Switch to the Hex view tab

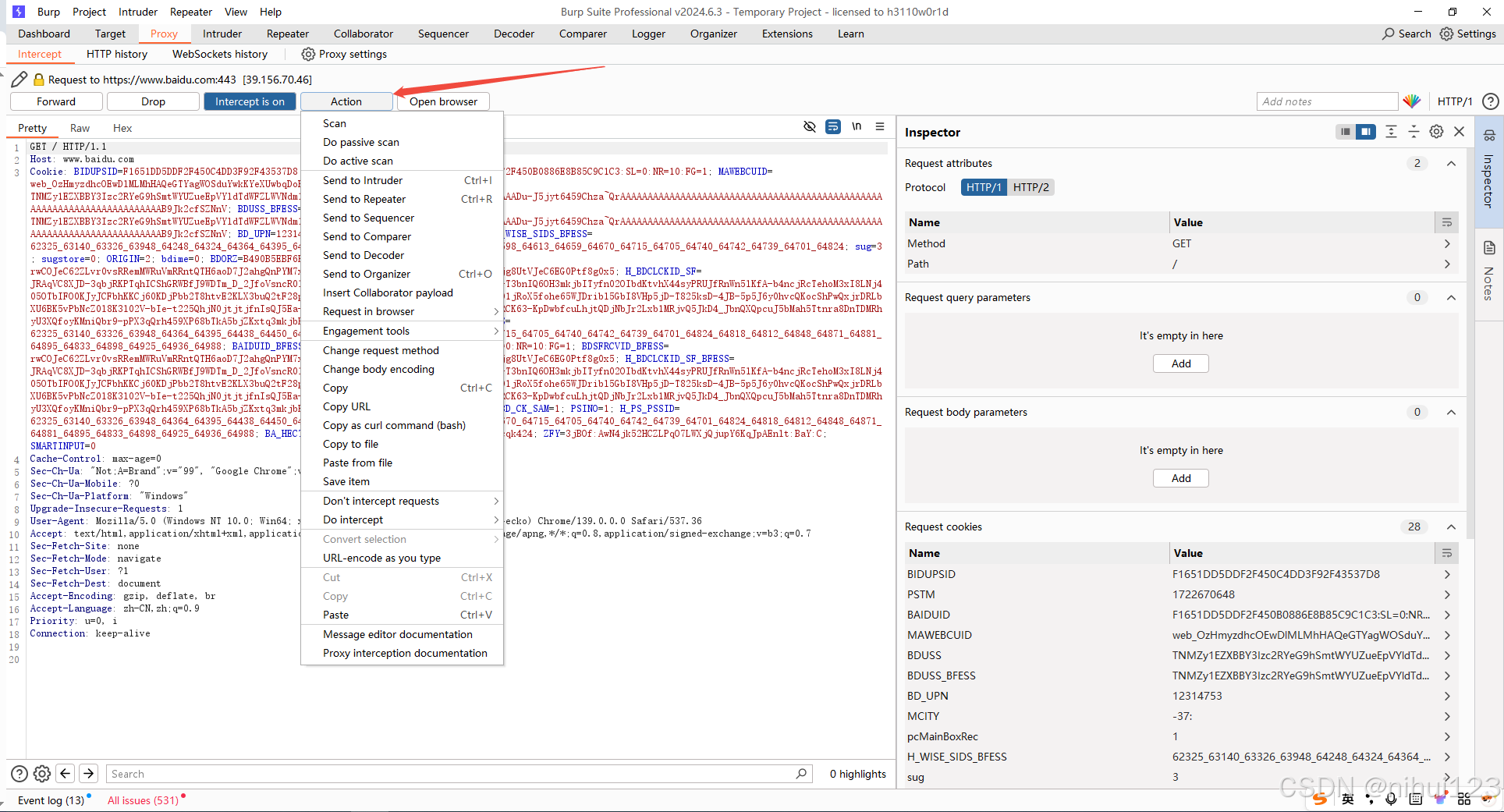[x=122, y=128]
